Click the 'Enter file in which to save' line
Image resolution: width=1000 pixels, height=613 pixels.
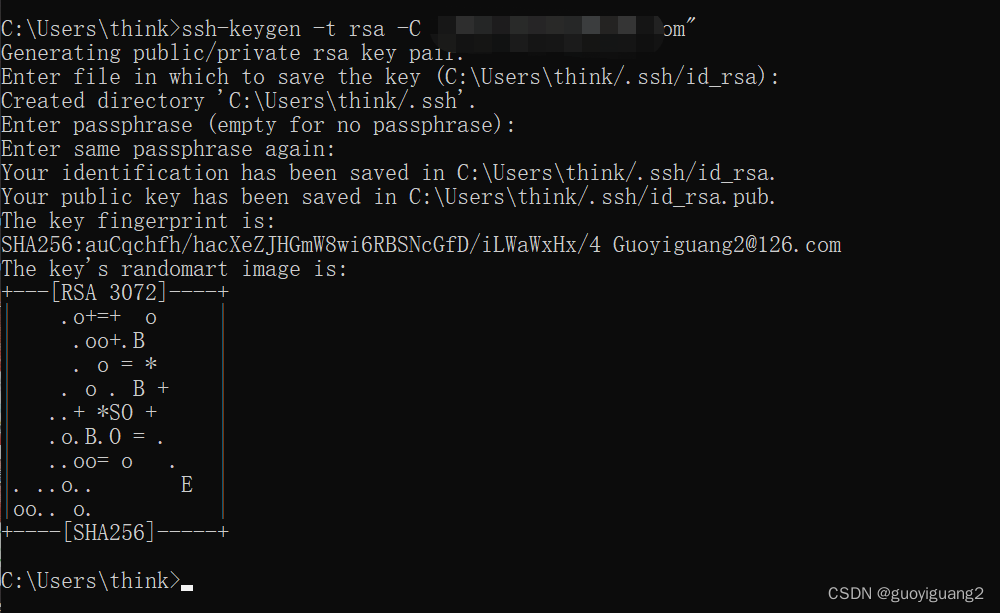390,77
